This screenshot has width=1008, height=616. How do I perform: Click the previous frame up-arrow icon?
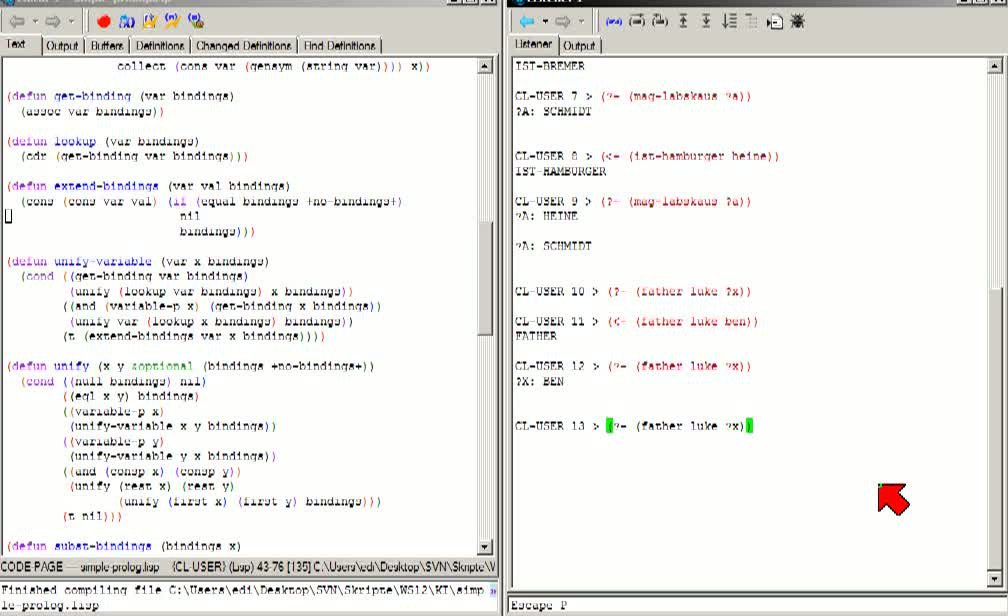(x=683, y=21)
